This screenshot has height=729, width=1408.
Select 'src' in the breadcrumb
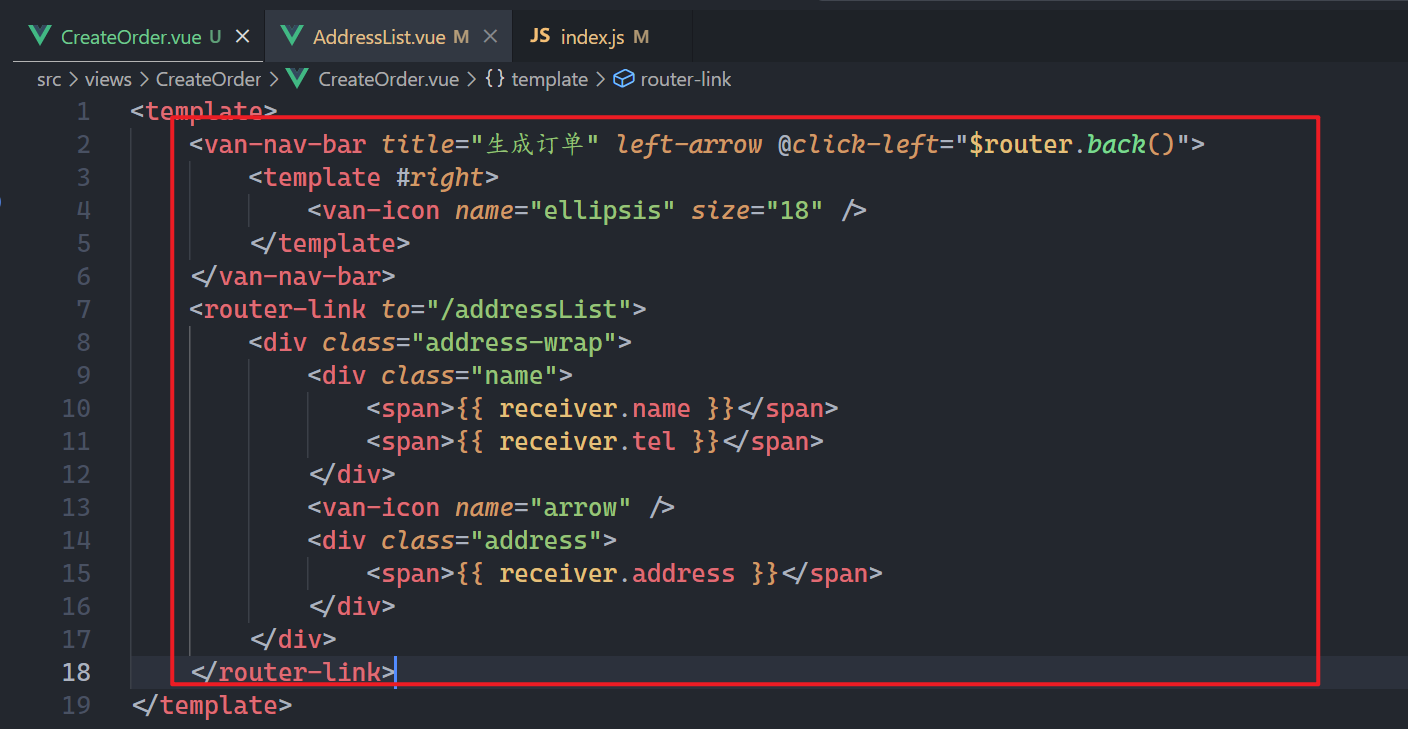(49, 79)
